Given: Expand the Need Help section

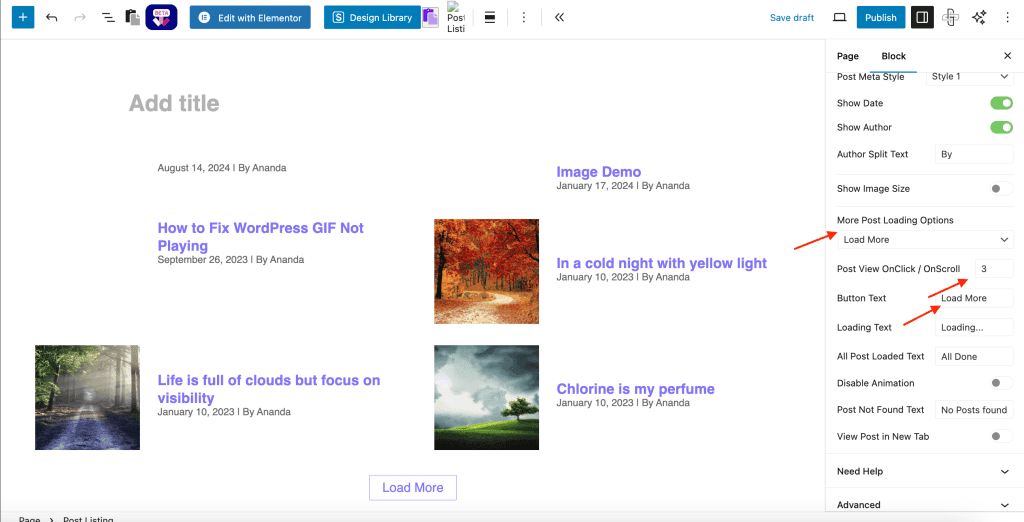Looking at the screenshot, I should click(x=925, y=472).
